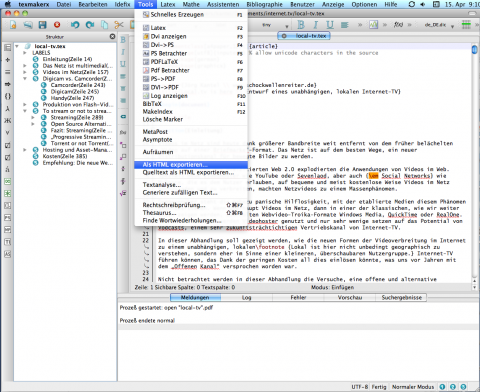Click the PS icon in left sidebar
This screenshot has height=392, width=480.
click(7, 218)
